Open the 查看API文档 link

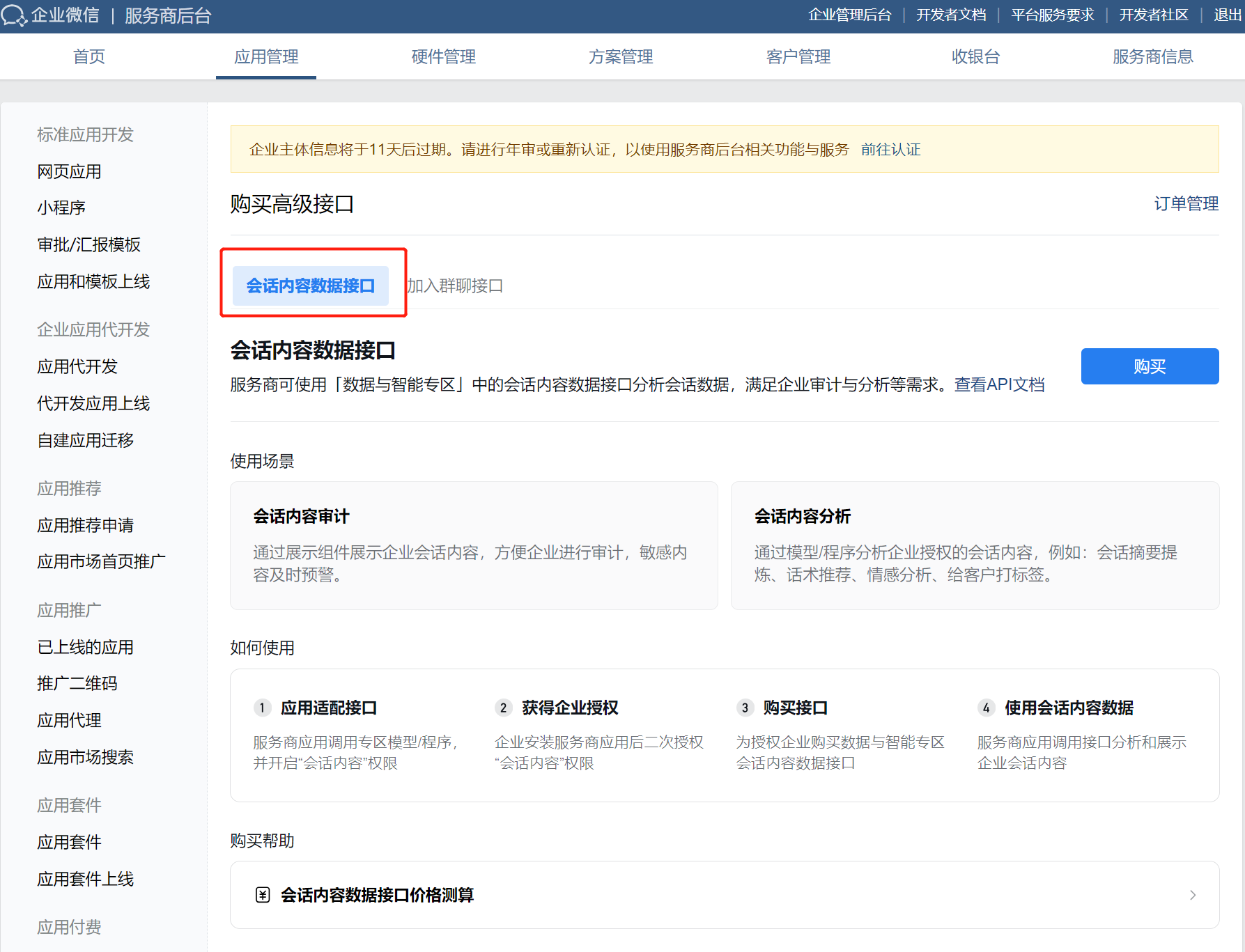point(999,384)
